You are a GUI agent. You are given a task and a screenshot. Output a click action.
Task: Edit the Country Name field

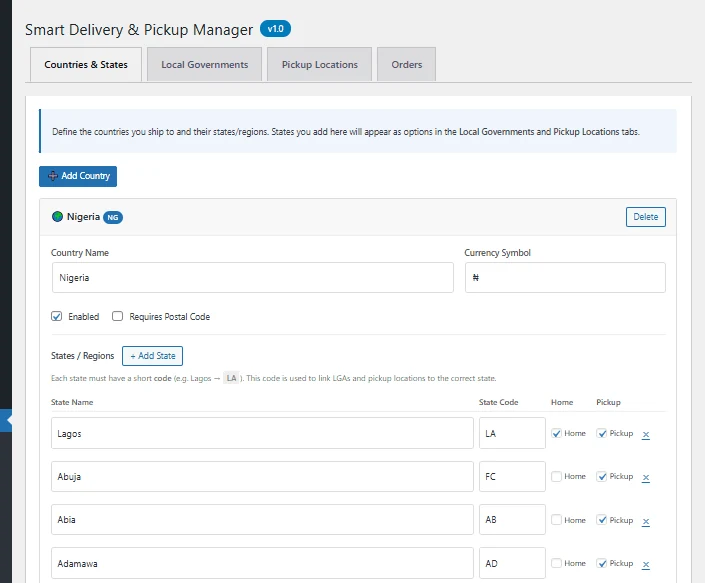point(253,278)
